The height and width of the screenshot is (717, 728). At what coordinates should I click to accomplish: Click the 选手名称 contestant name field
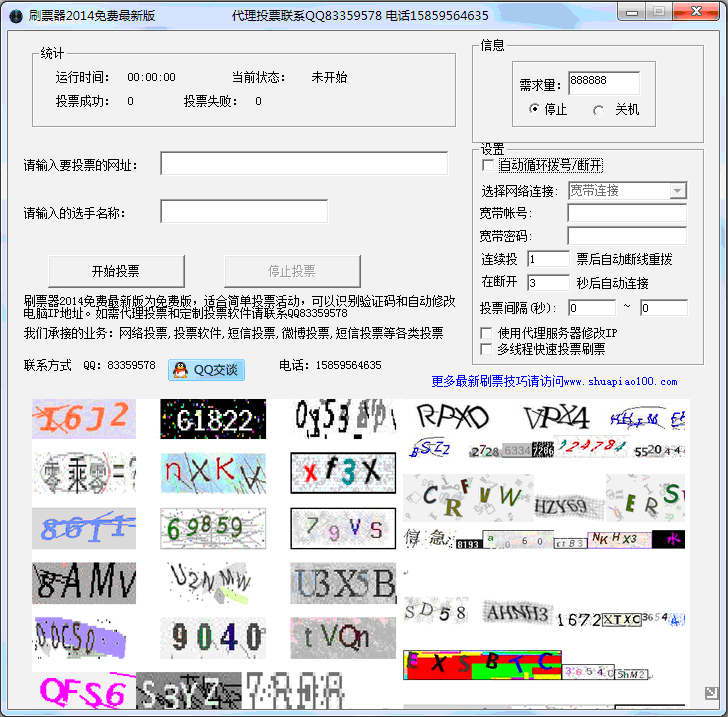(x=244, y=211)
